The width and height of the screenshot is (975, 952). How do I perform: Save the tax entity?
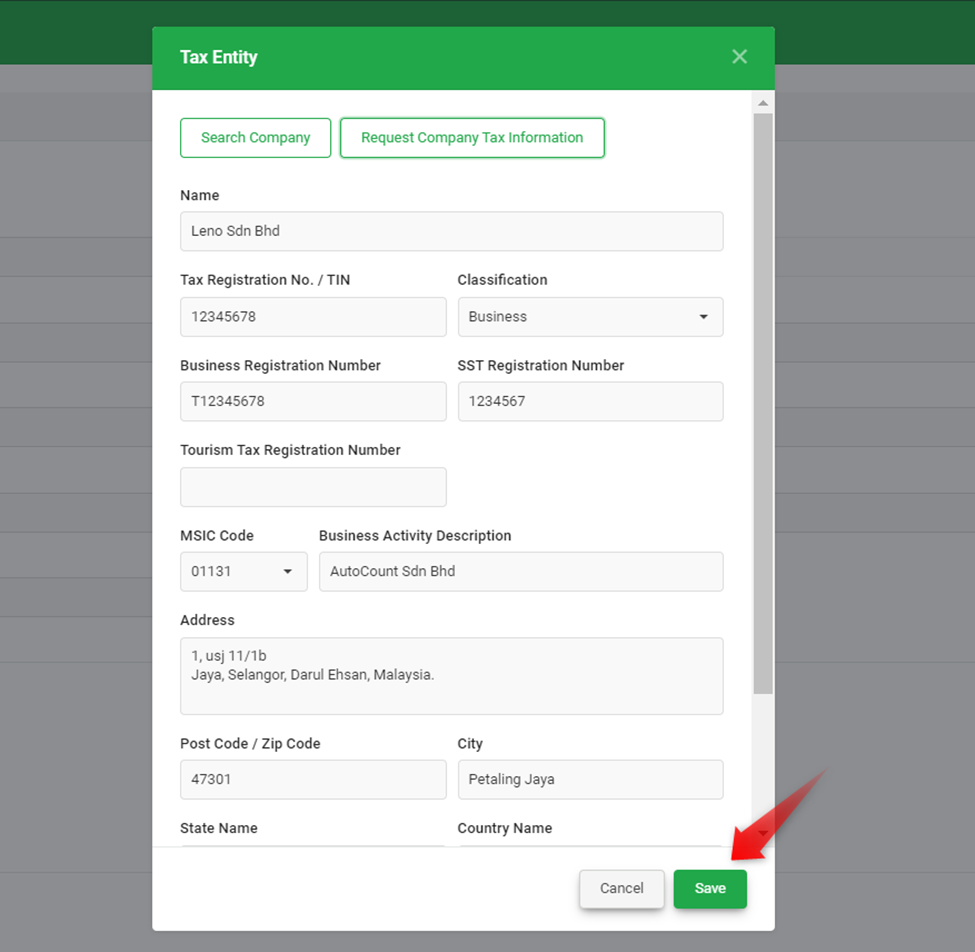click(x=710, y=889)
